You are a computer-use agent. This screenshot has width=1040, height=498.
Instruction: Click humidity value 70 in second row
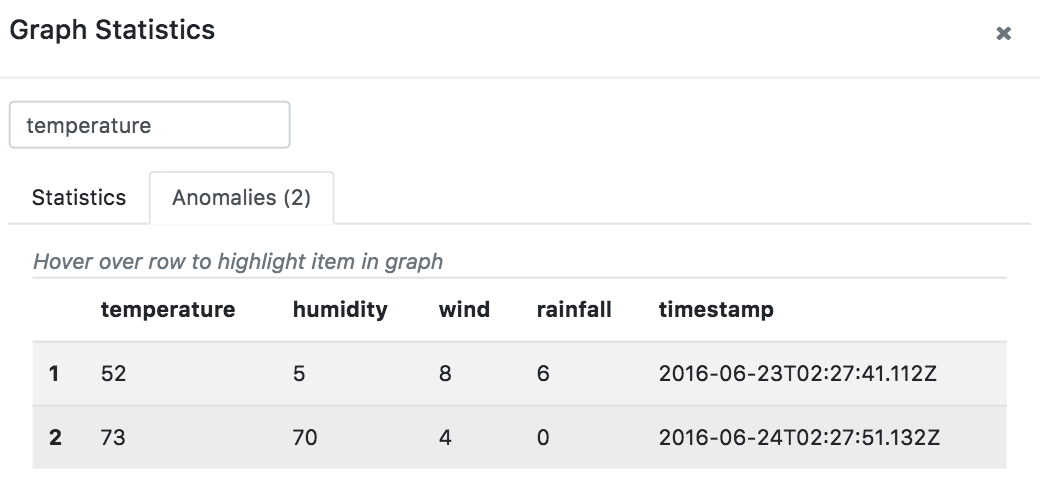[x=305, y=437]
